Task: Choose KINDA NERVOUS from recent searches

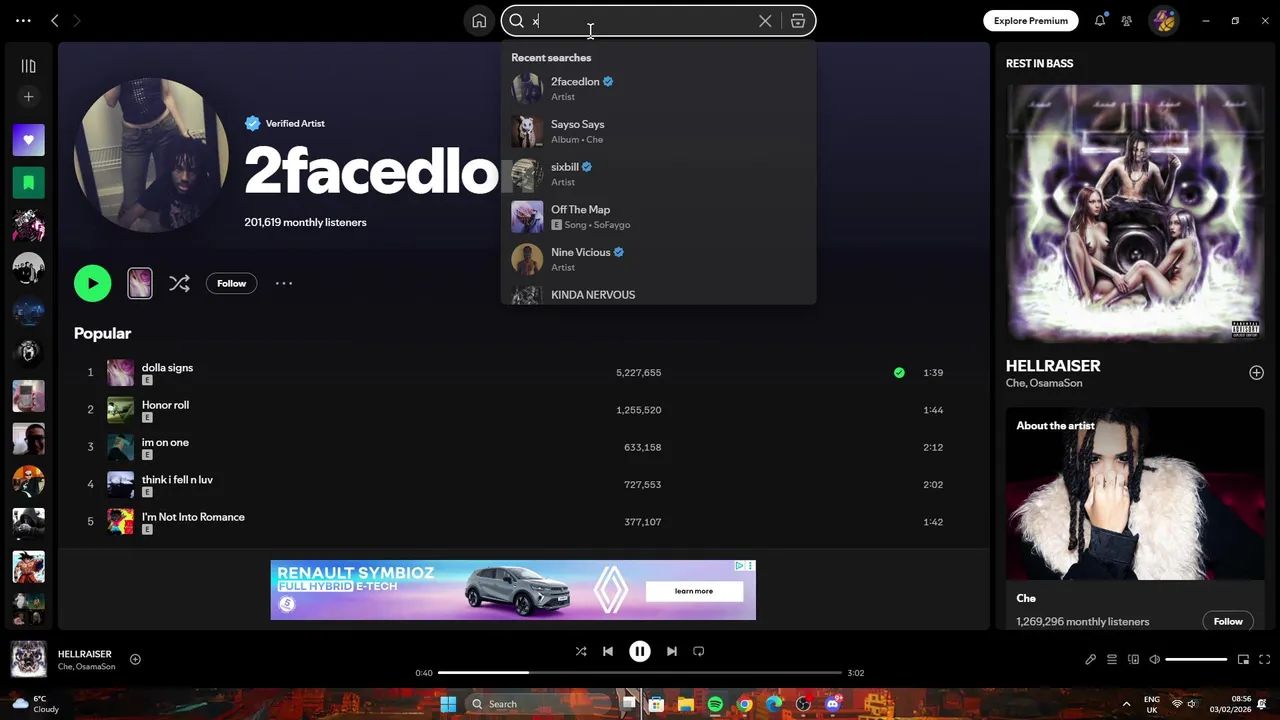Action: coord(658,294)
